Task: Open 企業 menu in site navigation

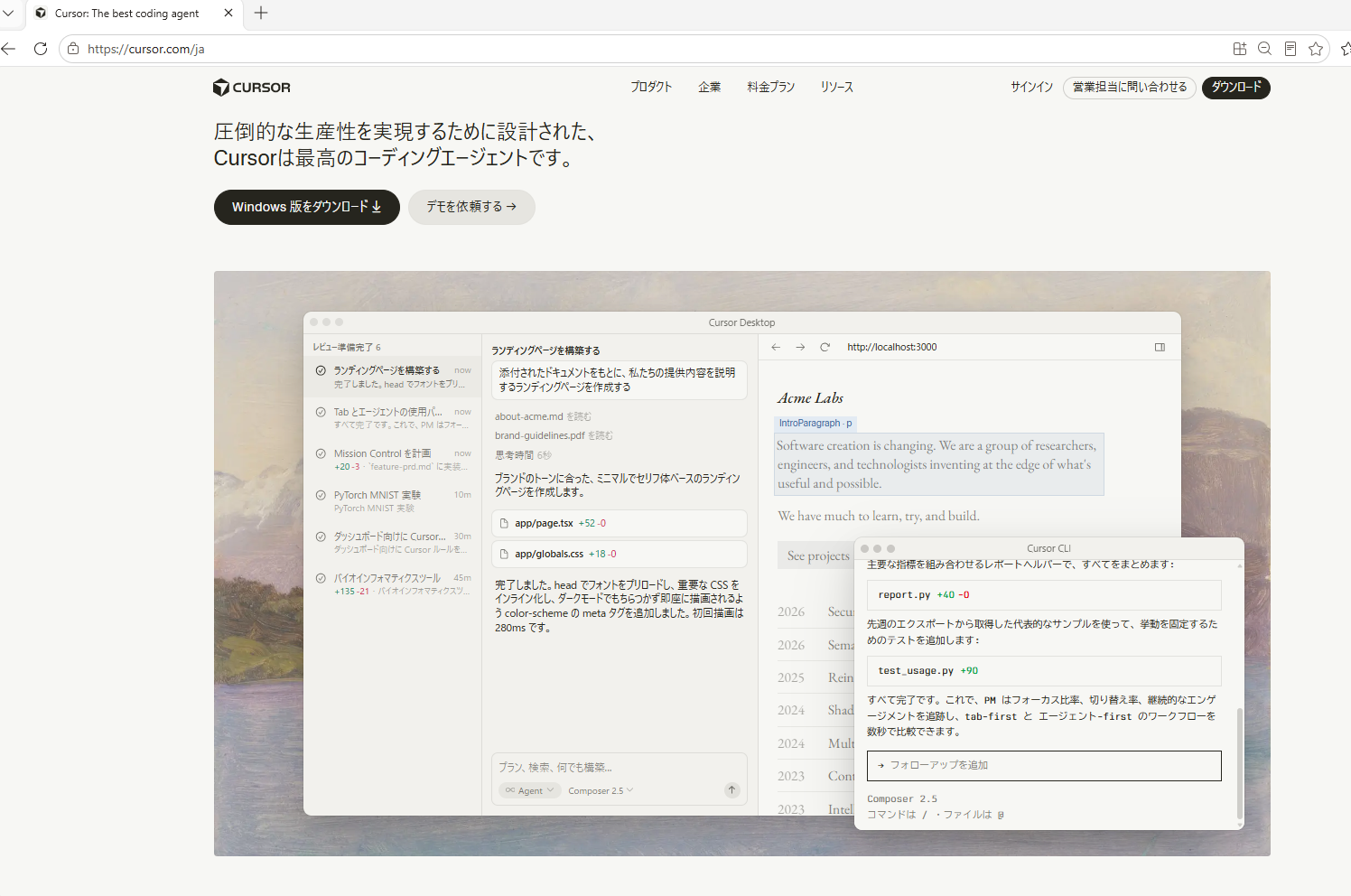Action: pos(709,87)
